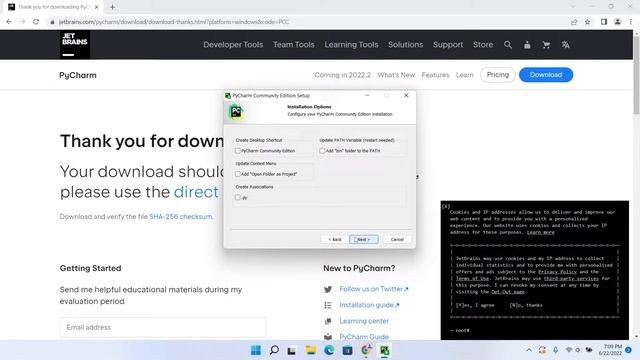This screenshot has height=360, width=640.
Task: Check the PyCharm Community Edition desktop shortcut box
Action: [238, 151]
